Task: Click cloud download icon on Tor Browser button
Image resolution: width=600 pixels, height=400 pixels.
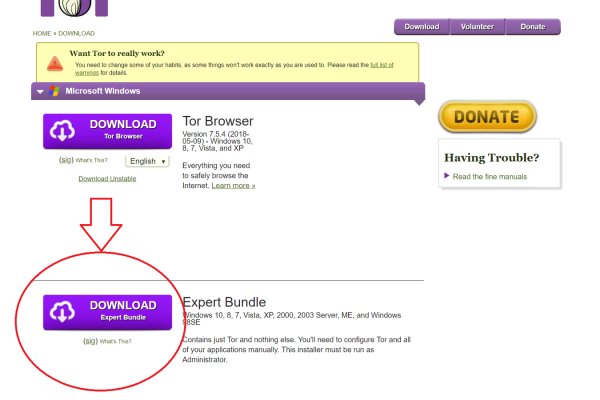Action: (x=63, y=130)
